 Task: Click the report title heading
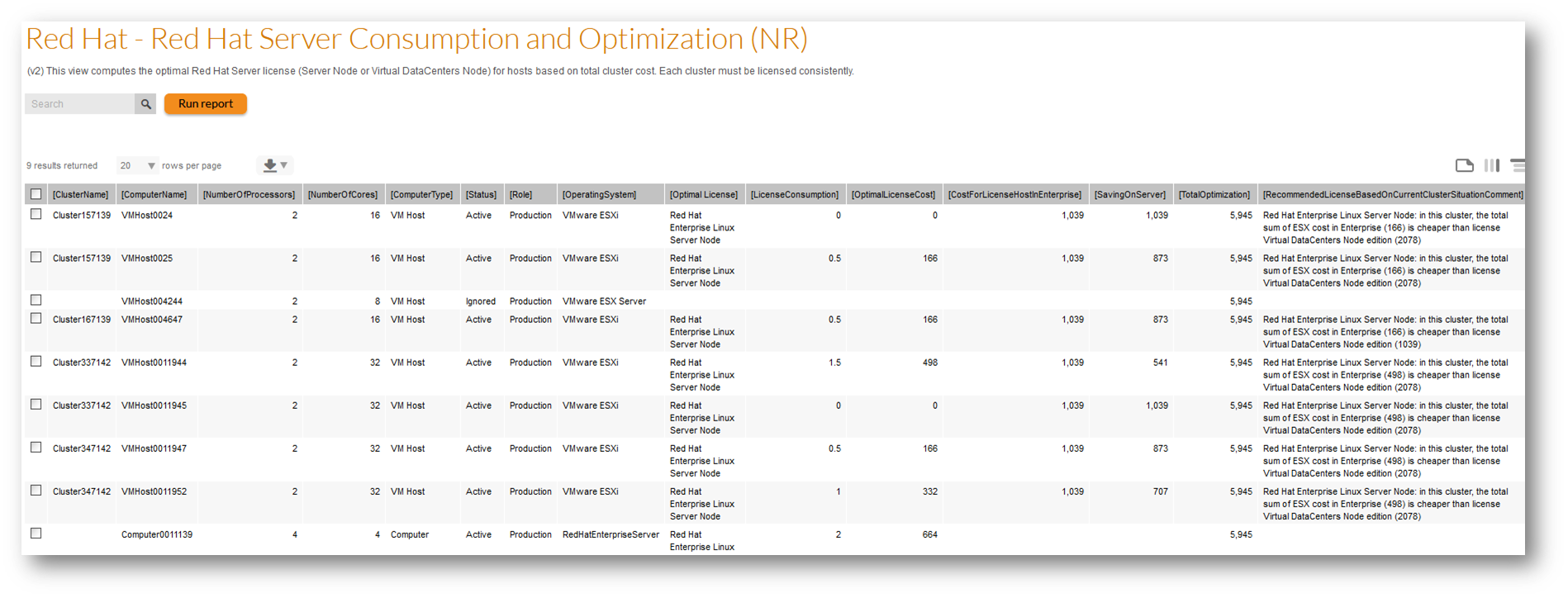click(x=416, y=39)
